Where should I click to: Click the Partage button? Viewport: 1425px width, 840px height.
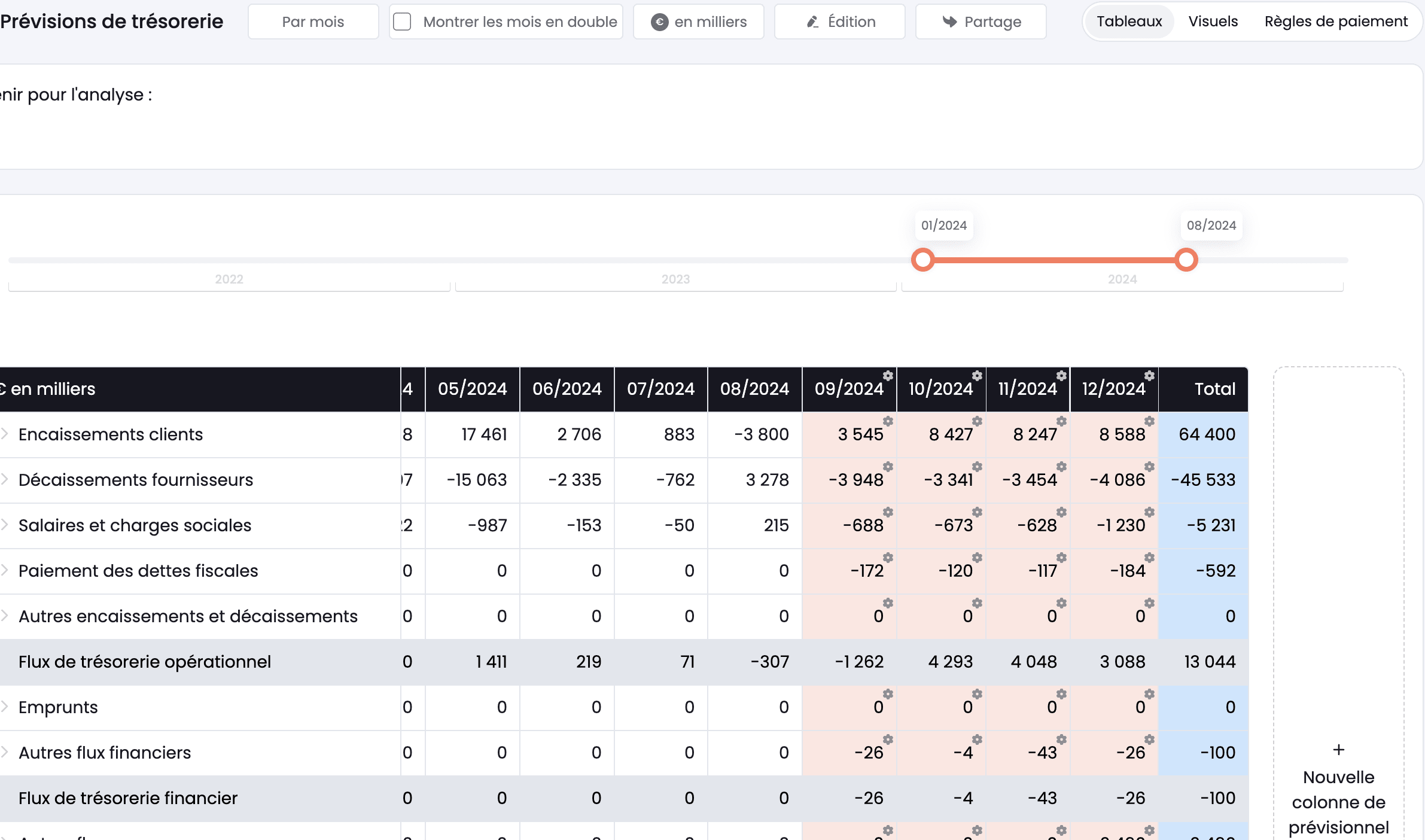coord(981,22)
